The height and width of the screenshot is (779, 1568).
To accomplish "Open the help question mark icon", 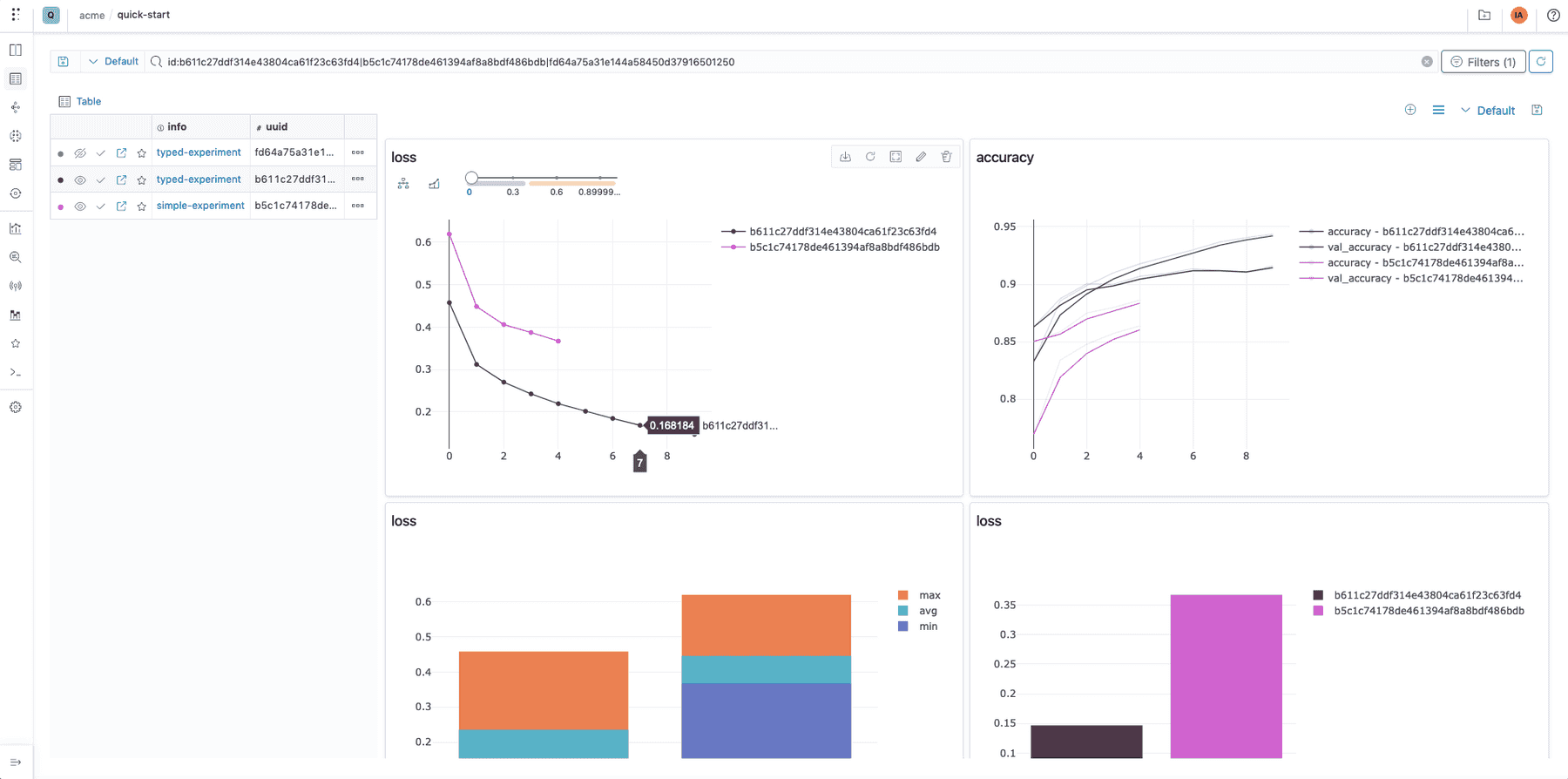I will (x=1553, y=15).
